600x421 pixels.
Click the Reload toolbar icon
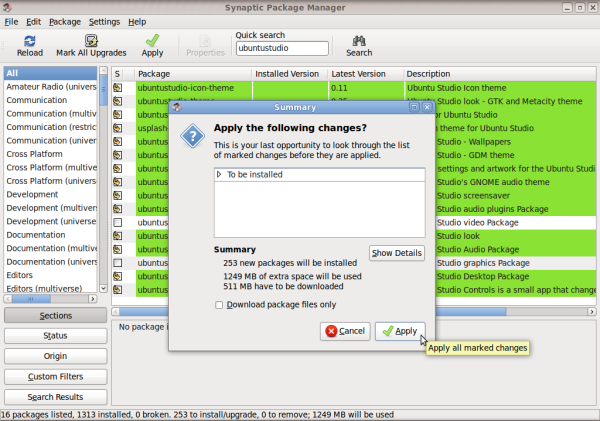pos(29,41)
